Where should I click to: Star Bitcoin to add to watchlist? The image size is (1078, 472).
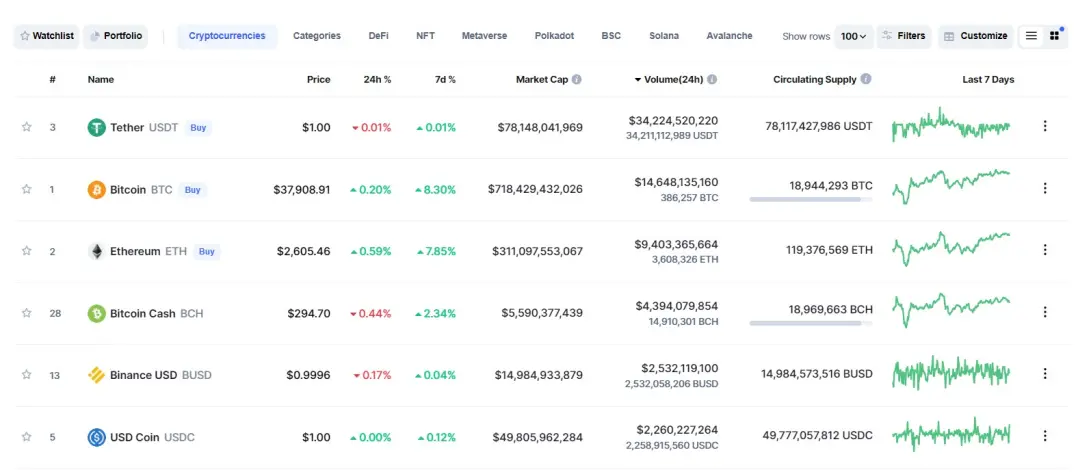click(x=27, y=189)
